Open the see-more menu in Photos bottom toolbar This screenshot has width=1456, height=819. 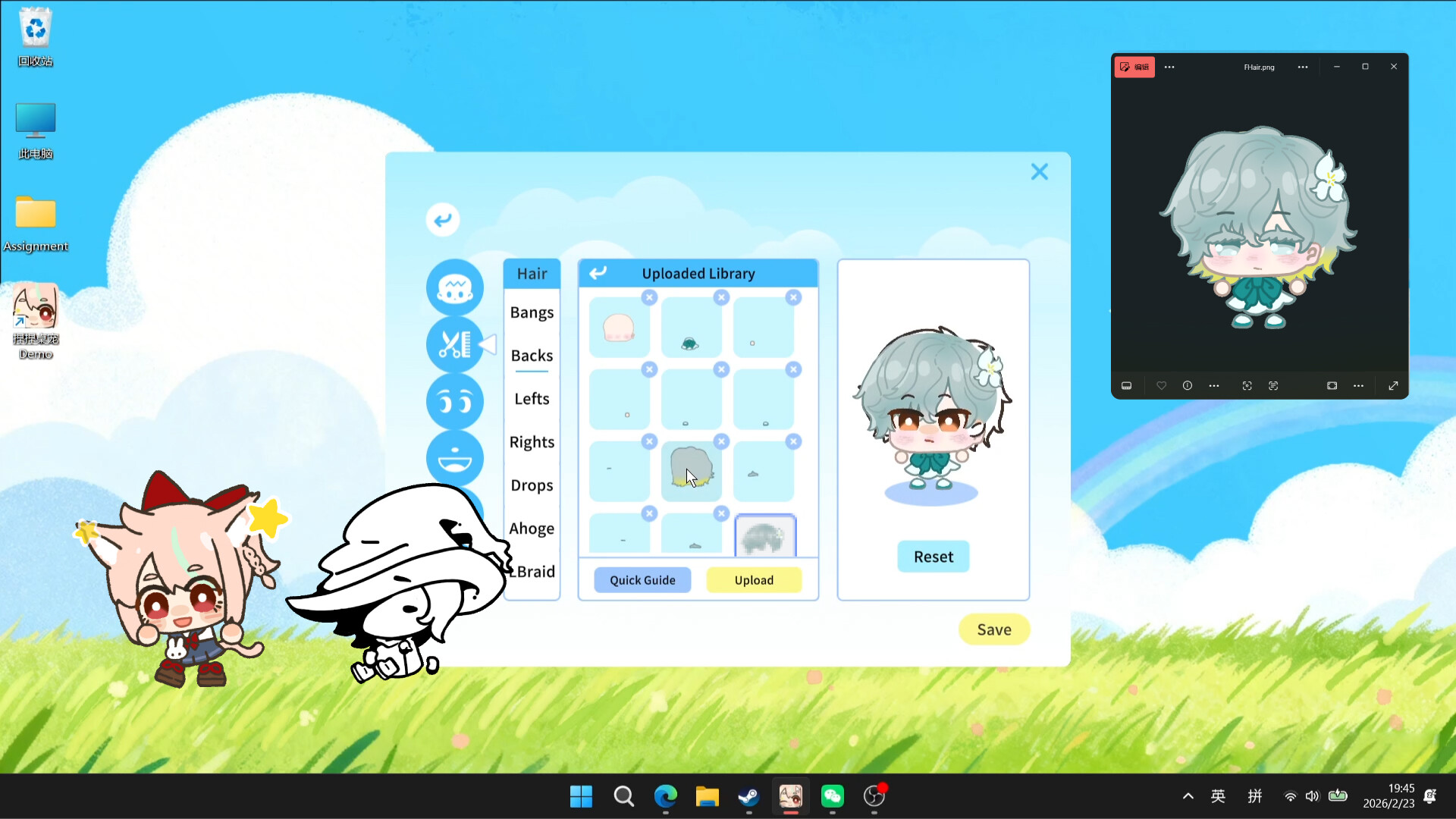tap(1214, 385)
